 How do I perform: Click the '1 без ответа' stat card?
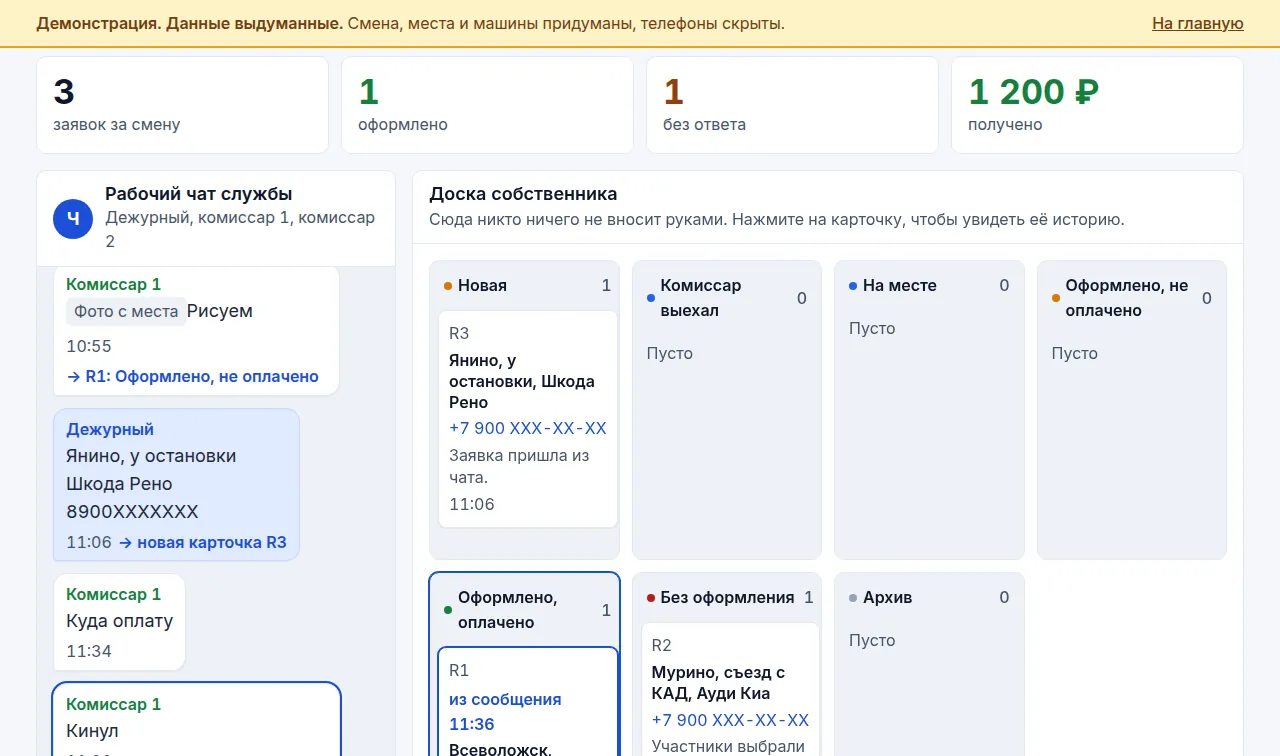click(792, 105)
